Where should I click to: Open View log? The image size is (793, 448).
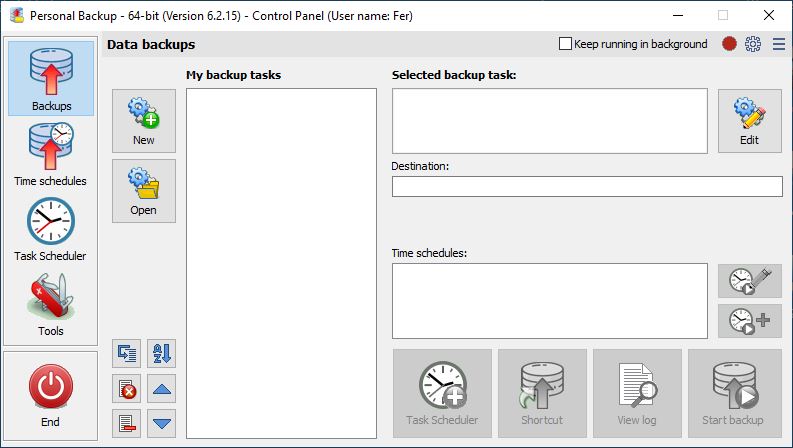637,393
